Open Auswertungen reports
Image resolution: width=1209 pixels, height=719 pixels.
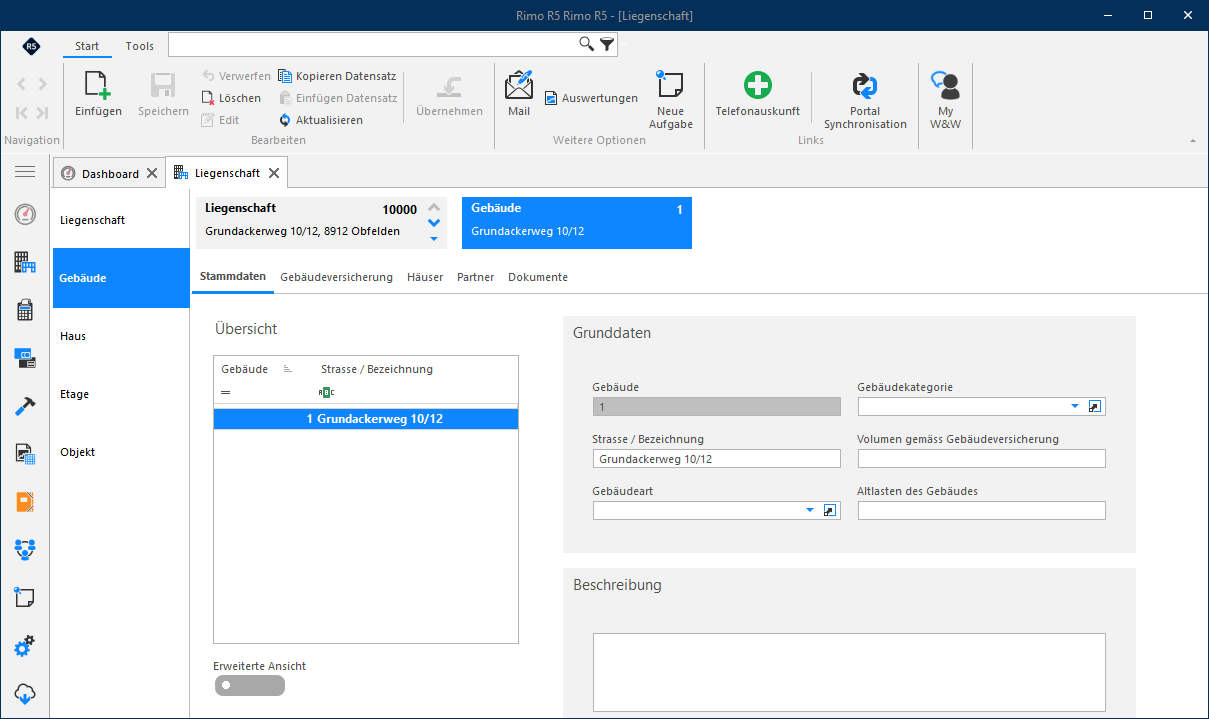pos(591,98)
